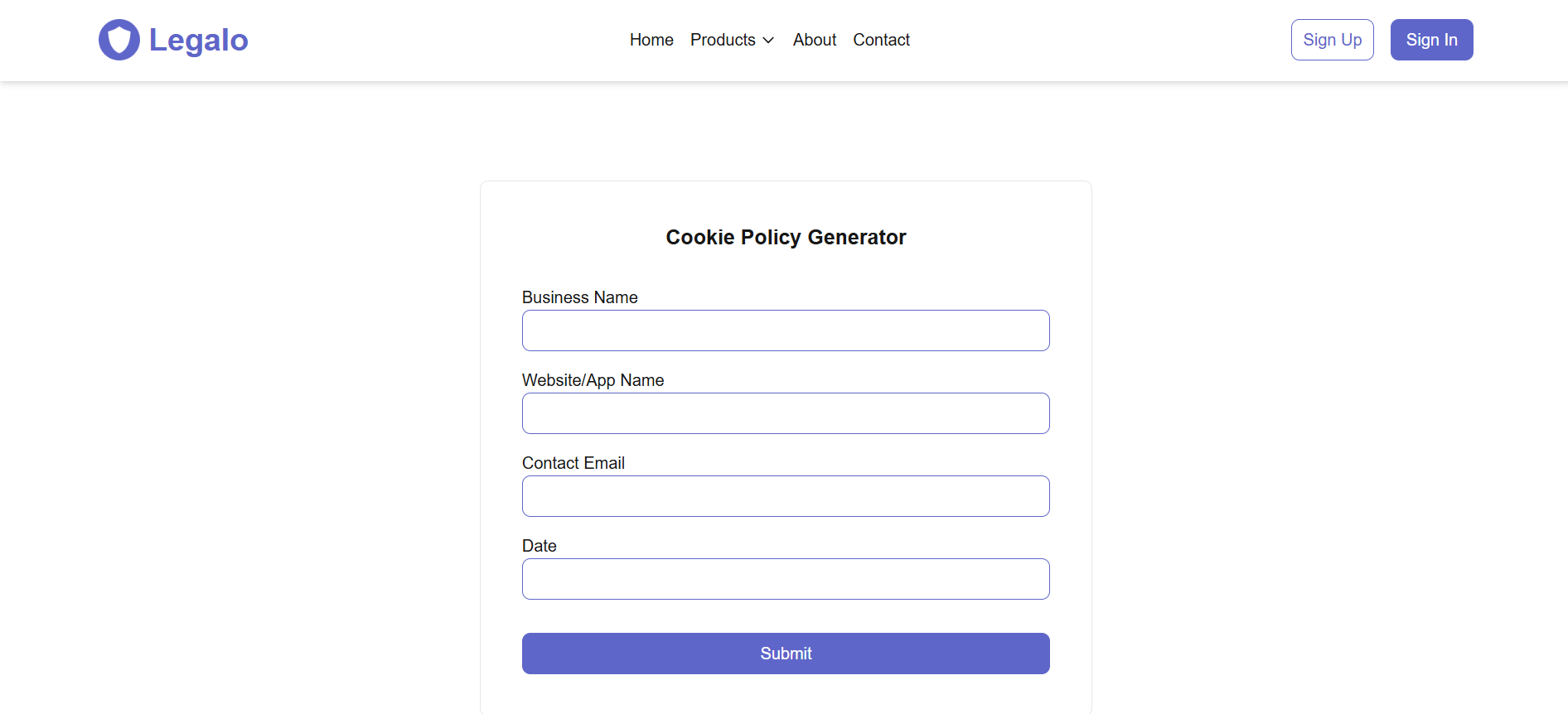Viewport: 1568px width, 714px height.
Task: Go to the About page
Action: 815,40
